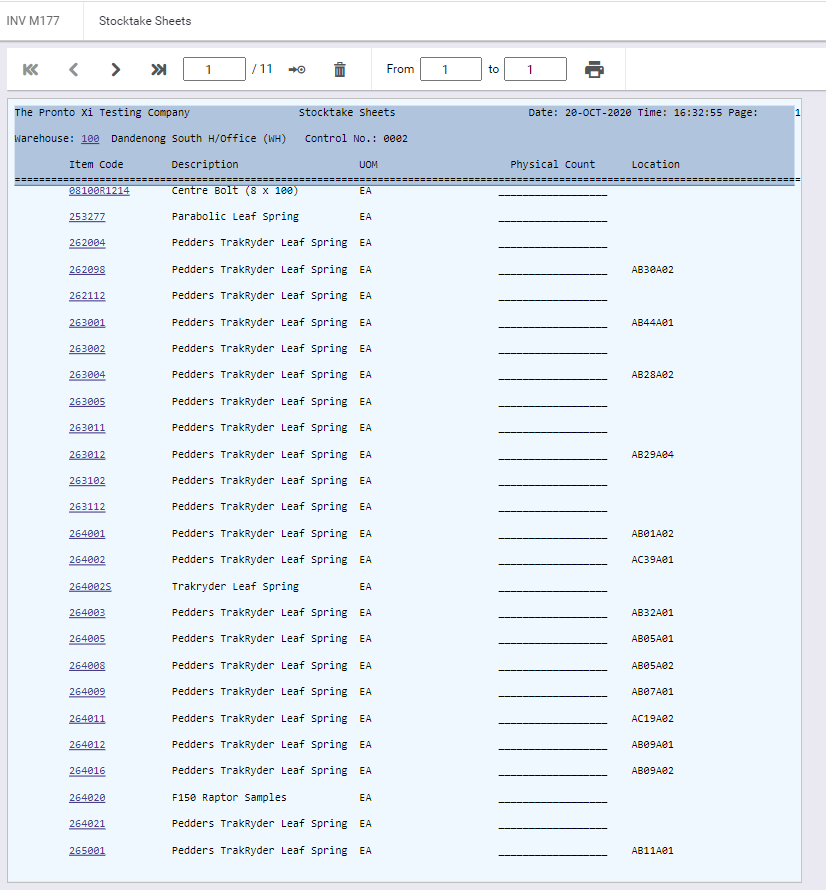Click the 'Physical Count' column header
Screen dimensions: 826x890
(552, 165)
